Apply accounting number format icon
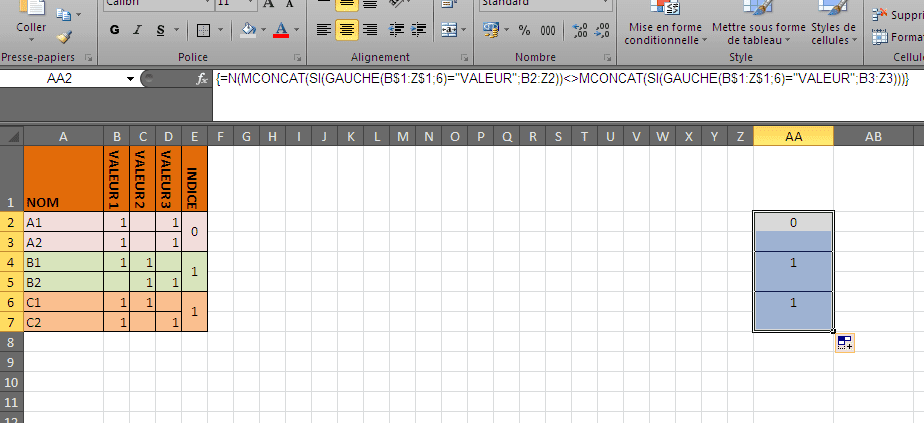 tap(490, 29)
